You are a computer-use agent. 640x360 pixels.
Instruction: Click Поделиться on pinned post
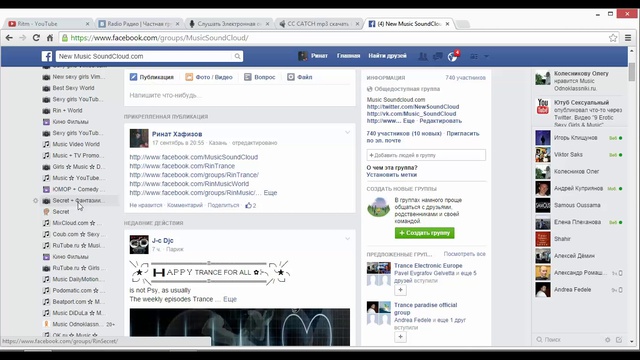[x=223, y=205]
